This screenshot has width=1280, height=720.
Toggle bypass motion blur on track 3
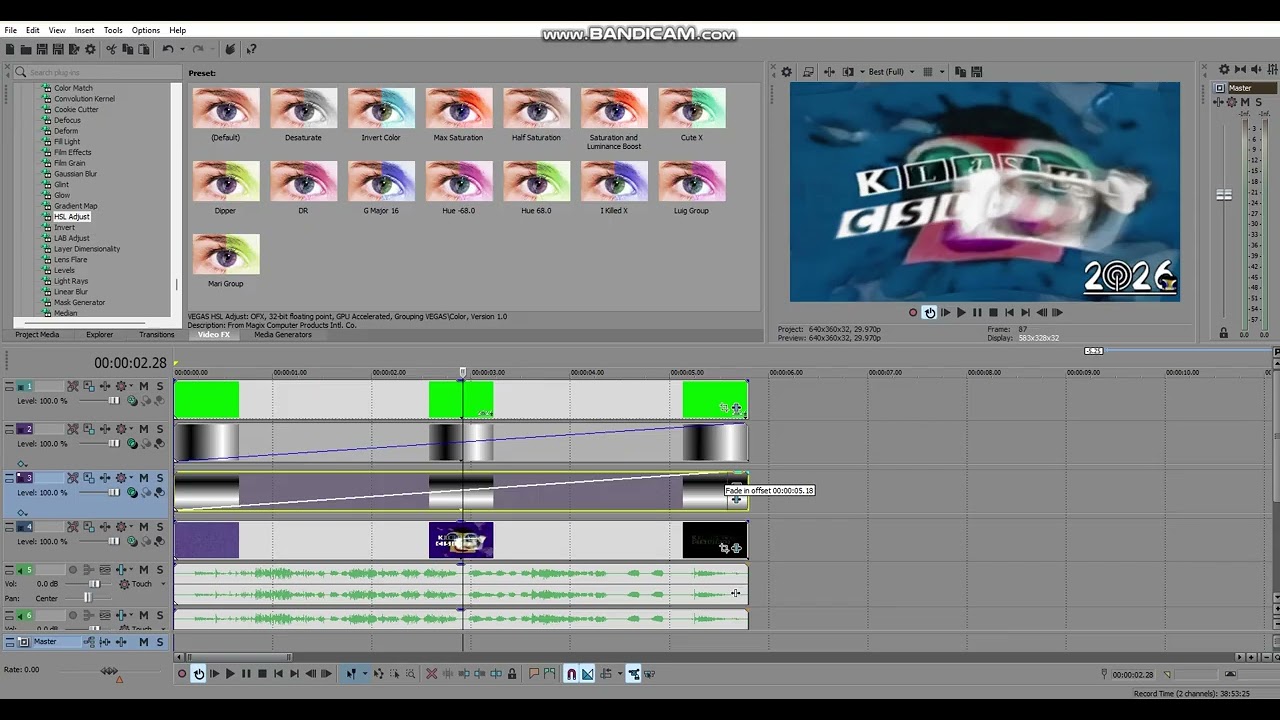point(73,478)
